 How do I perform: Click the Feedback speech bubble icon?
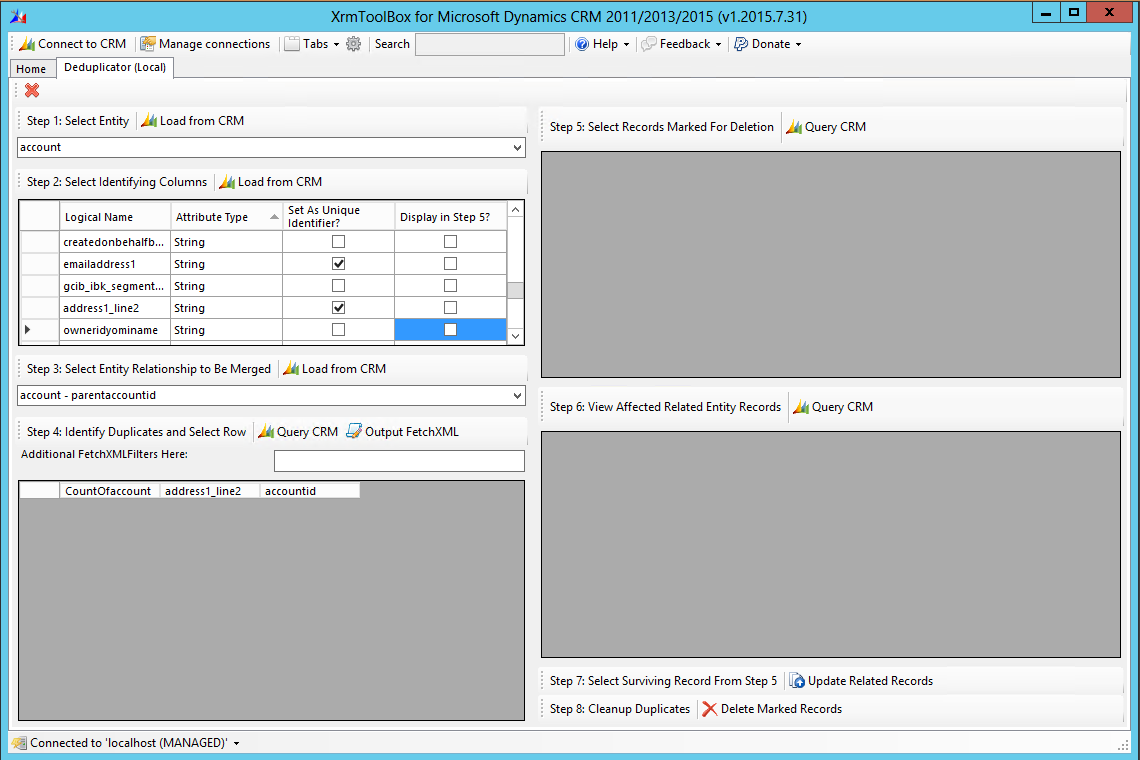click(x=649, y=44)
